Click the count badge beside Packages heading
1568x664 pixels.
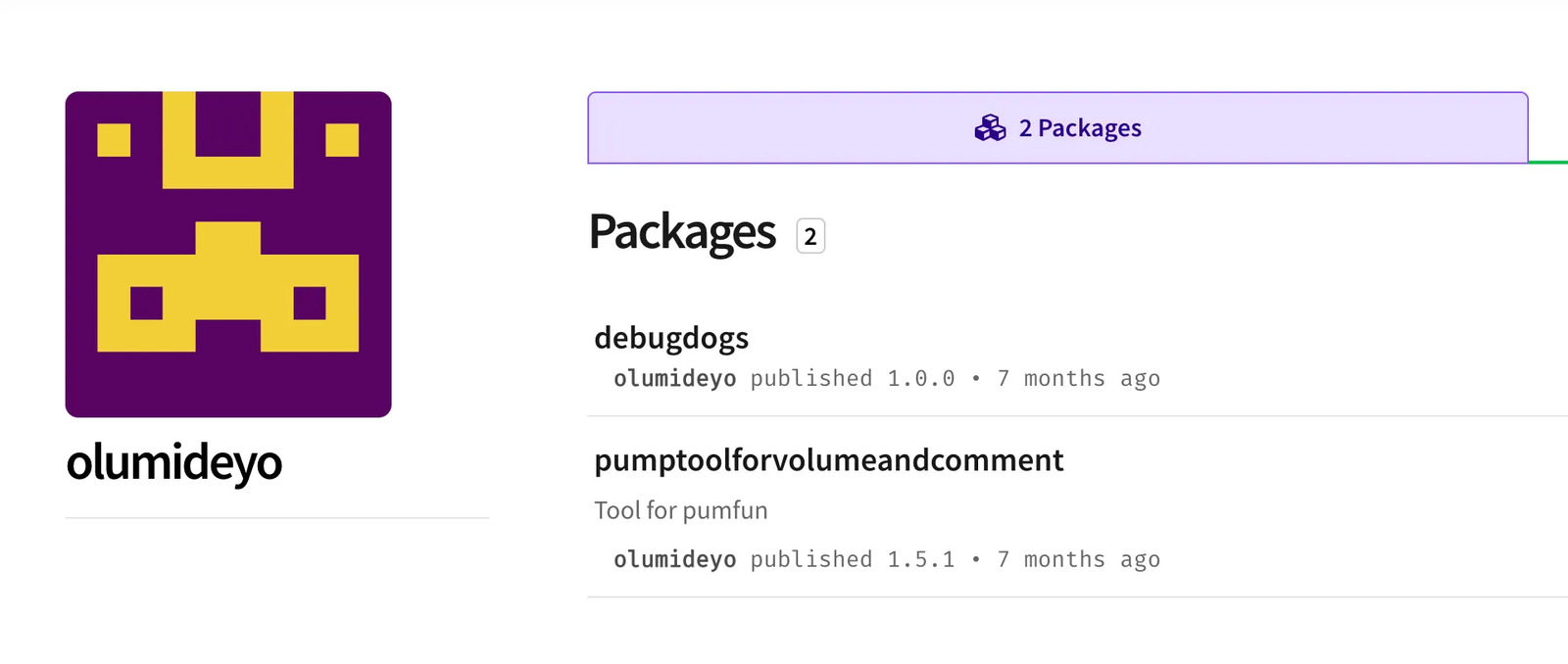(810, 236)
